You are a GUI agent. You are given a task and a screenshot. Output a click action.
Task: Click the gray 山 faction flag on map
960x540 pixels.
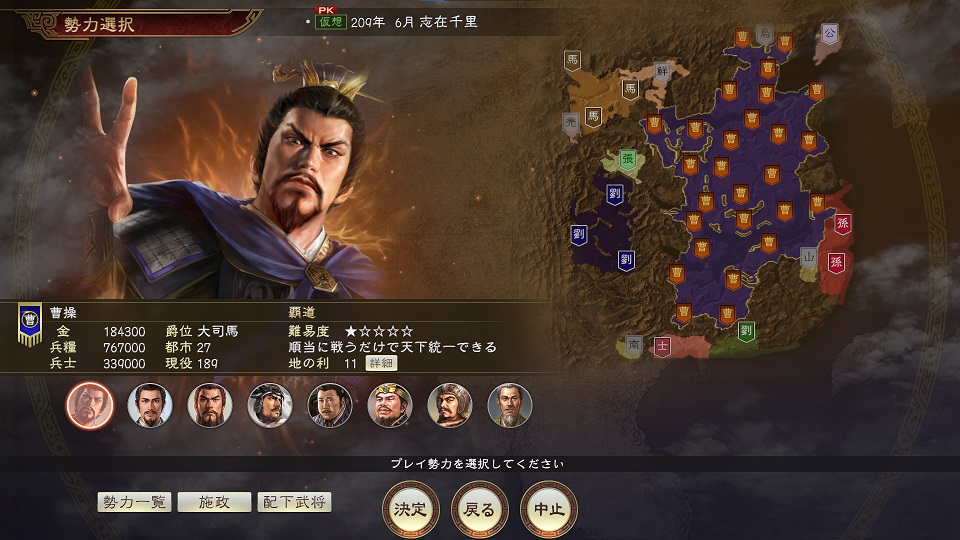(x=809, y=258)
